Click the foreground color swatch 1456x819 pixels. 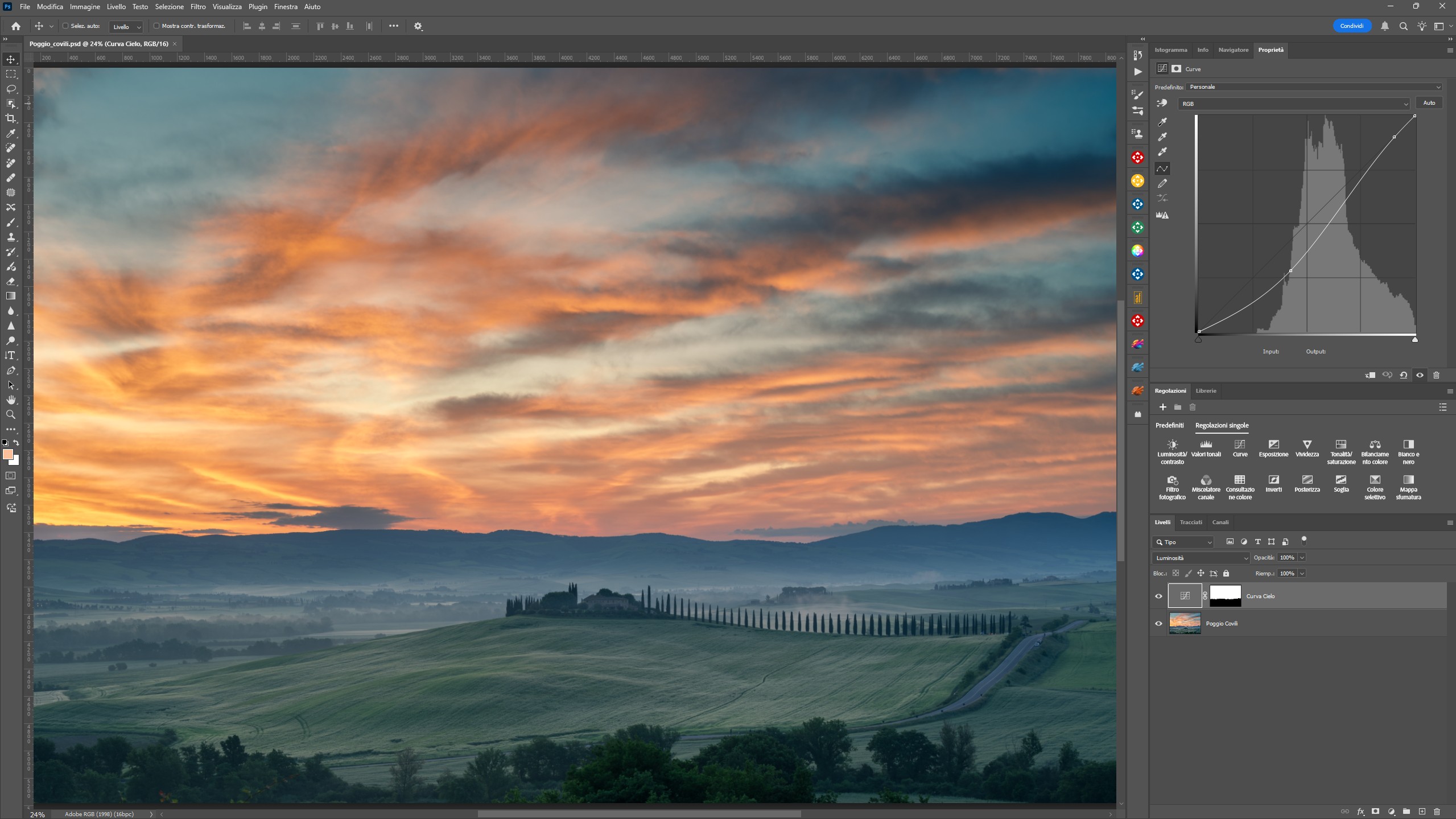7,454
